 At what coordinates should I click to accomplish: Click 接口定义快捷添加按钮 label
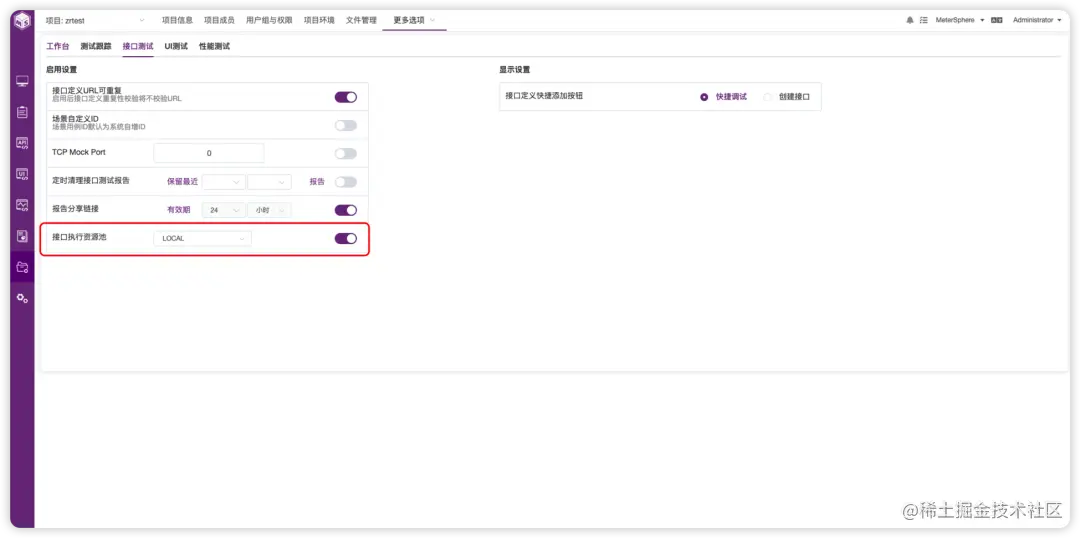tap(544, 96)
